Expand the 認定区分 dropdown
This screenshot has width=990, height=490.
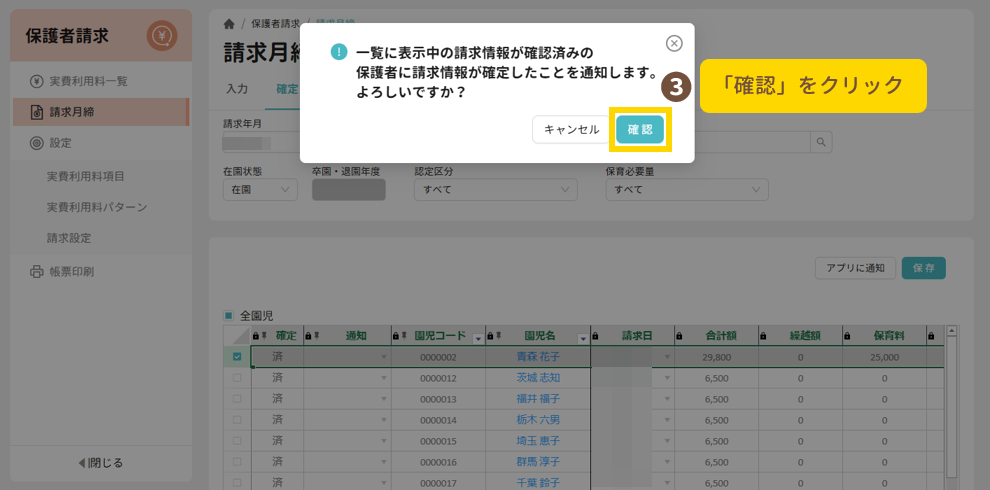tap(495, 189)
